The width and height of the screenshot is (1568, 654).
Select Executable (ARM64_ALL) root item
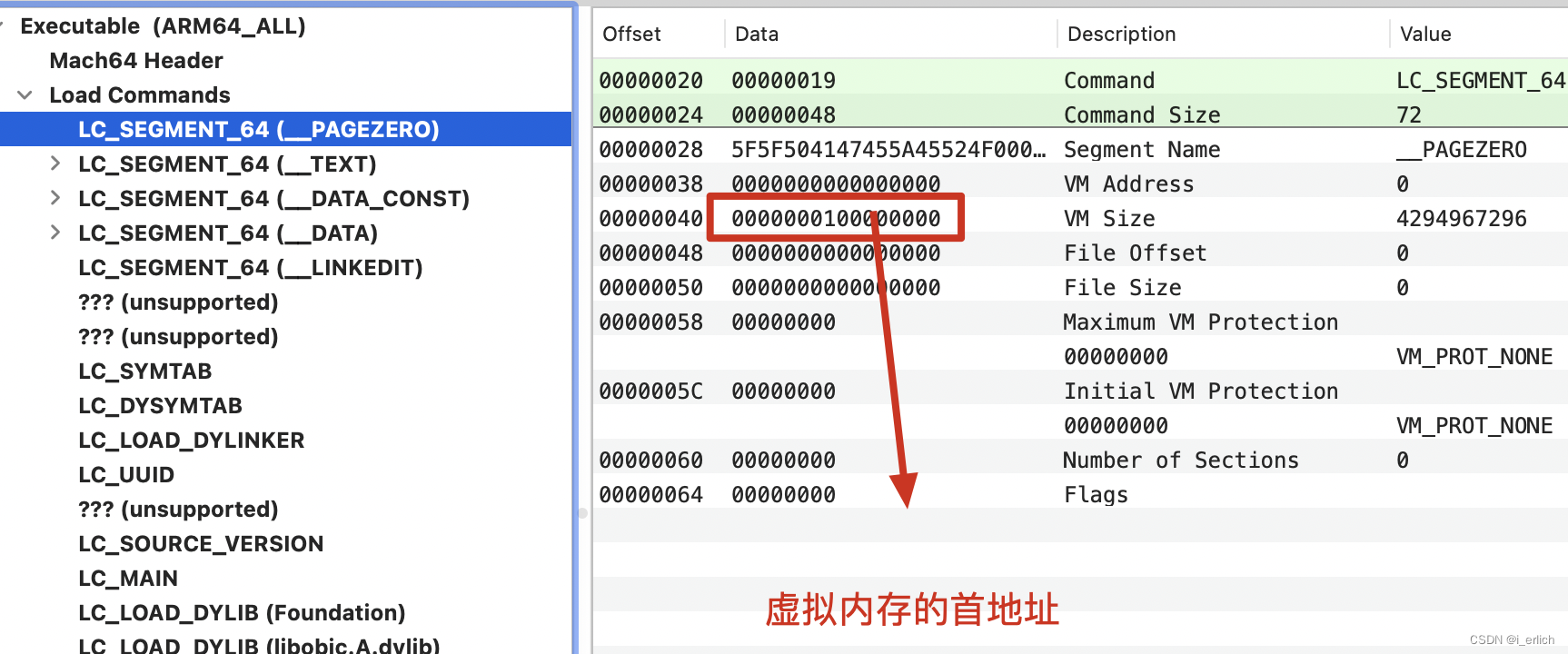[x=163, y=26]
